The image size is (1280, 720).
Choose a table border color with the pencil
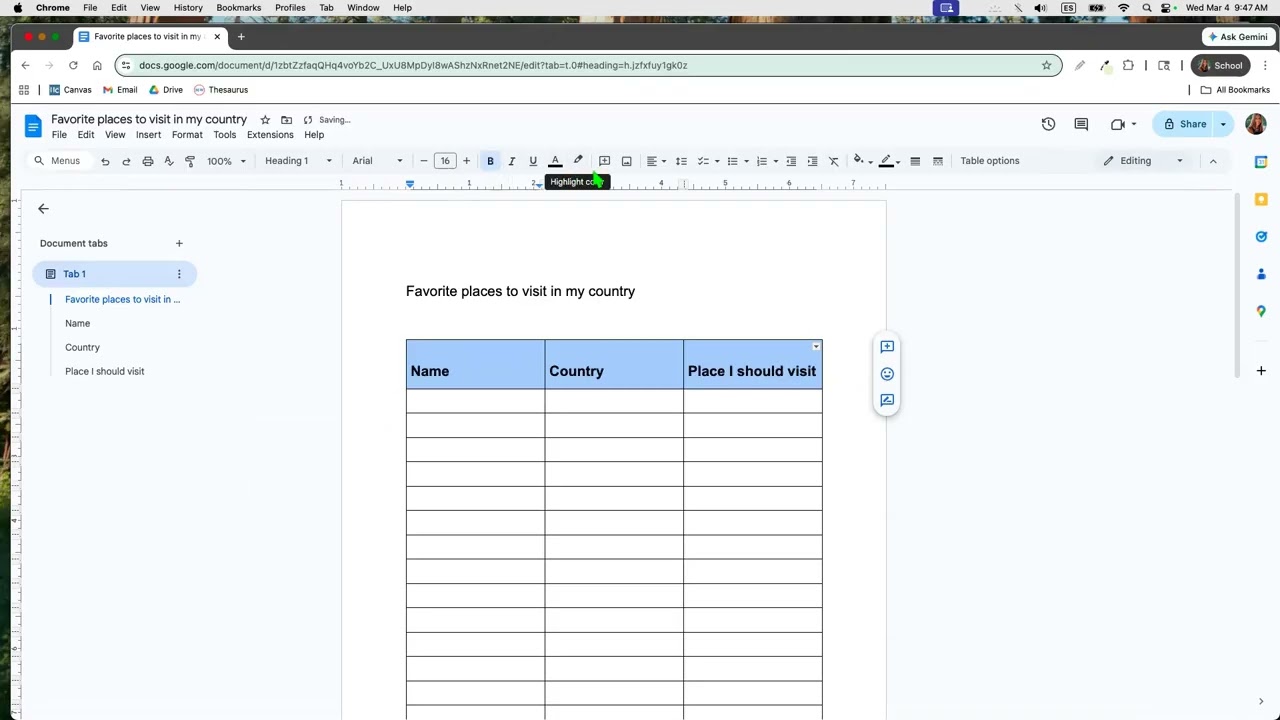[886, 161]
